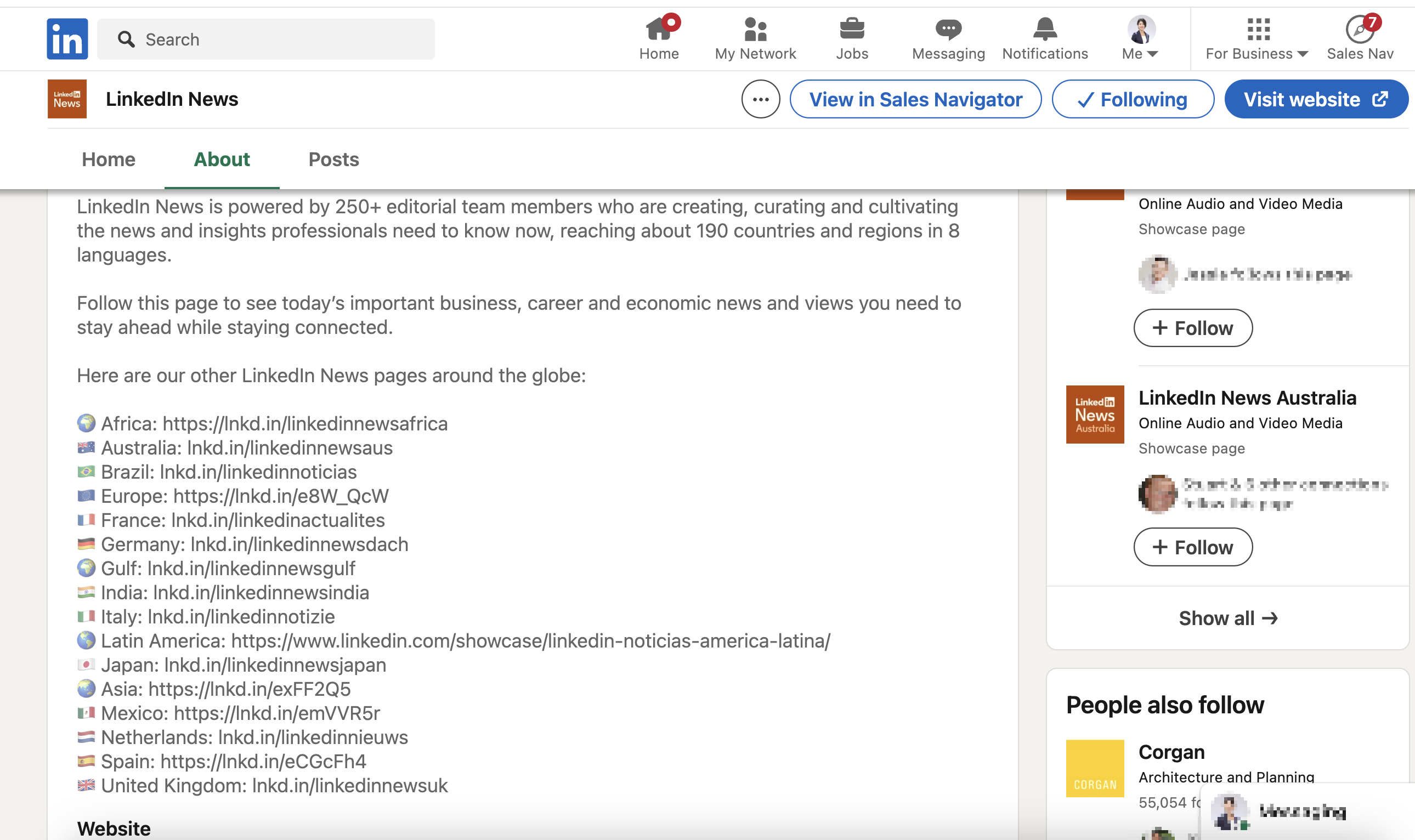Click the People also follow heading
The width and height of the screenshot is (1415, 840).
click(x=1165, y=705)
